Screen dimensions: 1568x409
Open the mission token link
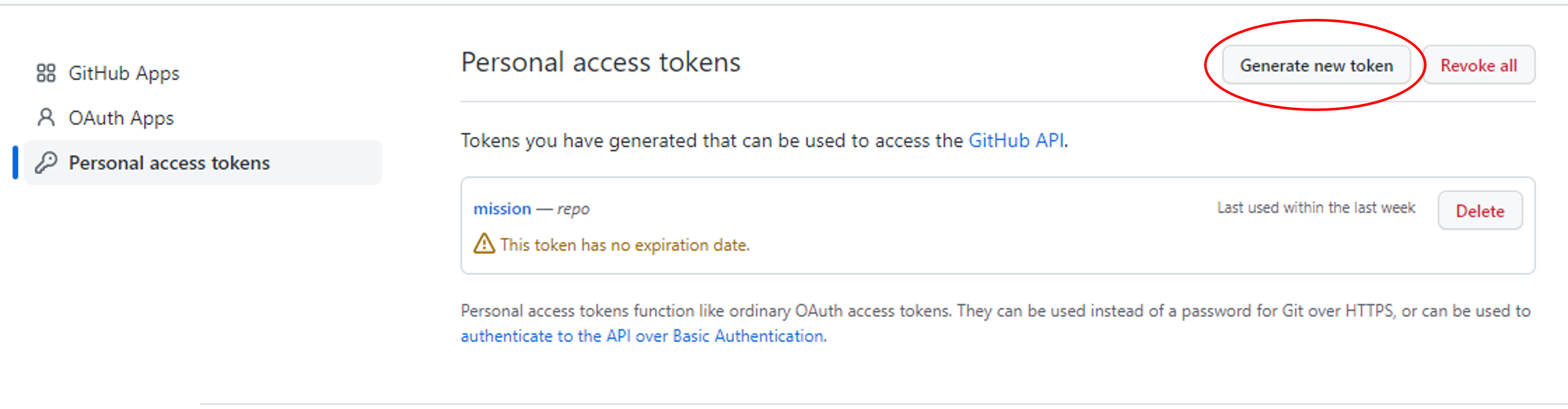502,209
